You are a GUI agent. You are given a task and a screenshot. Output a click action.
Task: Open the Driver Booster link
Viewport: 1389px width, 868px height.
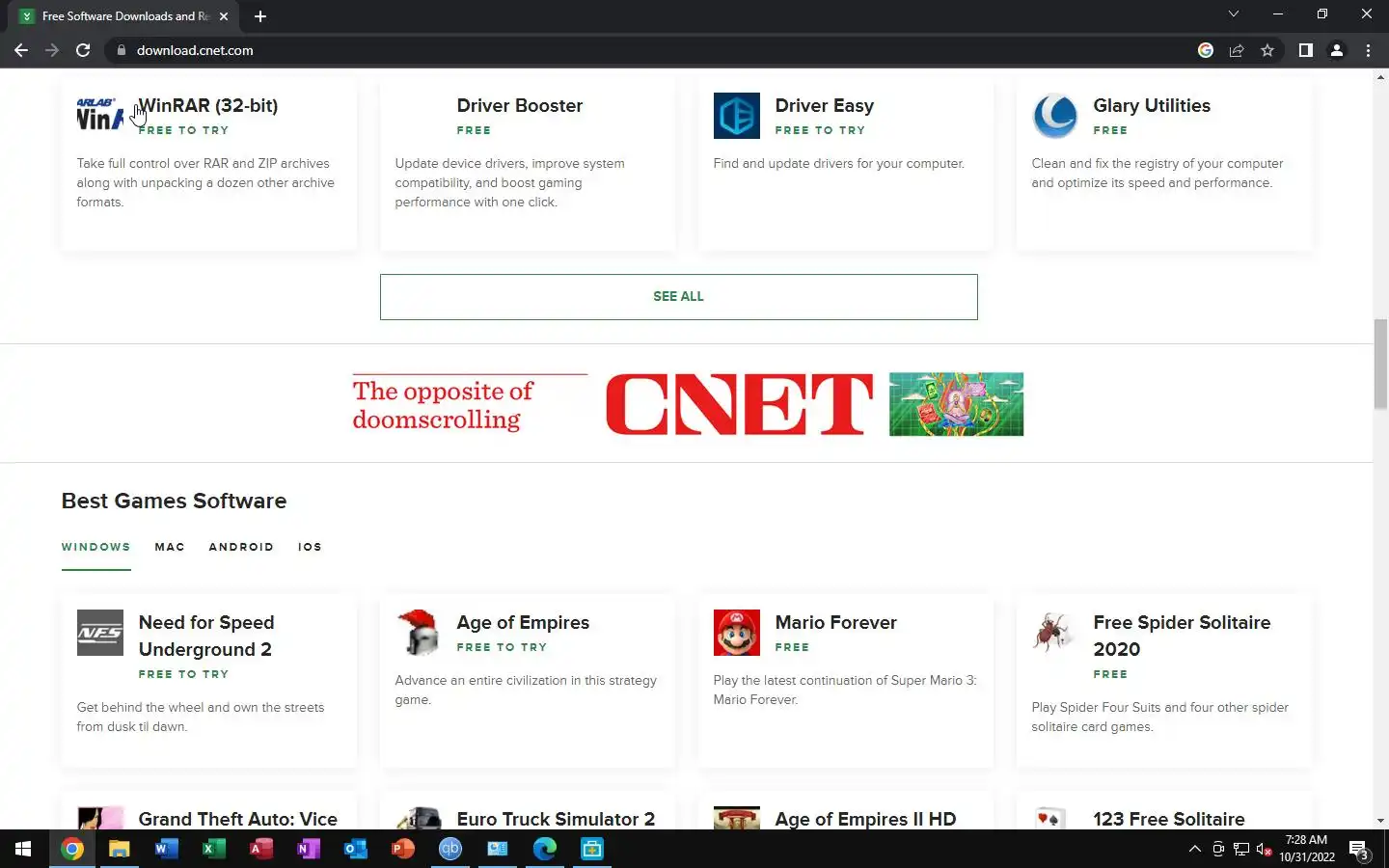[x=520, y=106]
